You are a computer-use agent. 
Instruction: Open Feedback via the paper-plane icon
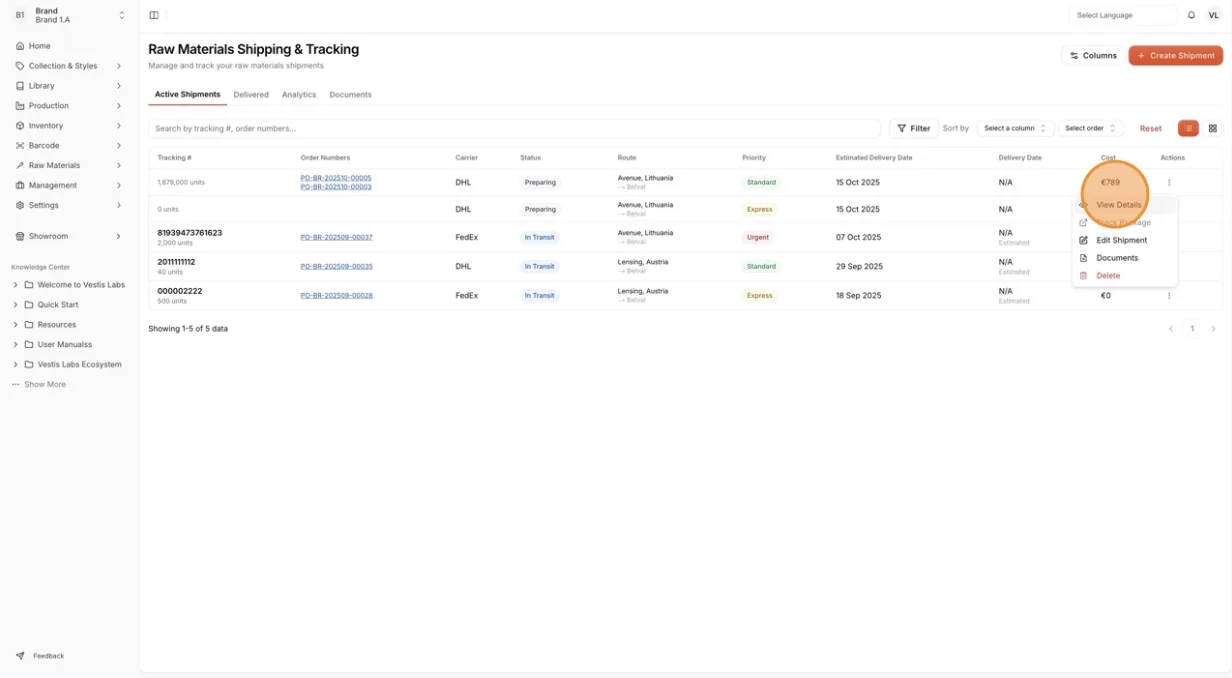click(20, 656)
